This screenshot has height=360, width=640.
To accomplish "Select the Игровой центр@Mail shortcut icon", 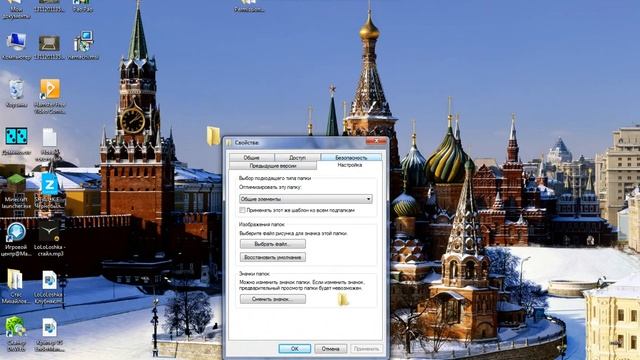I will click(16, 233).
